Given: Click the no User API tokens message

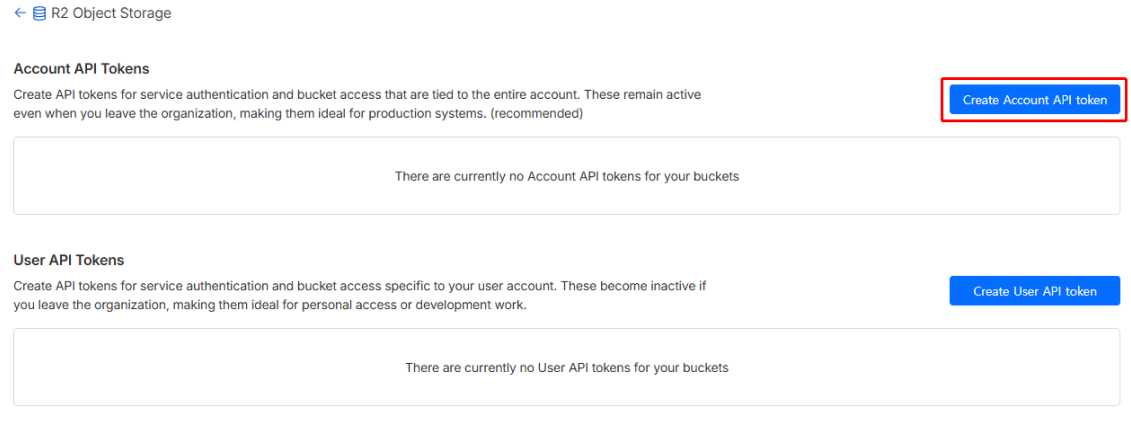Looking at the screenshot, I should click(x=567, y=368).
